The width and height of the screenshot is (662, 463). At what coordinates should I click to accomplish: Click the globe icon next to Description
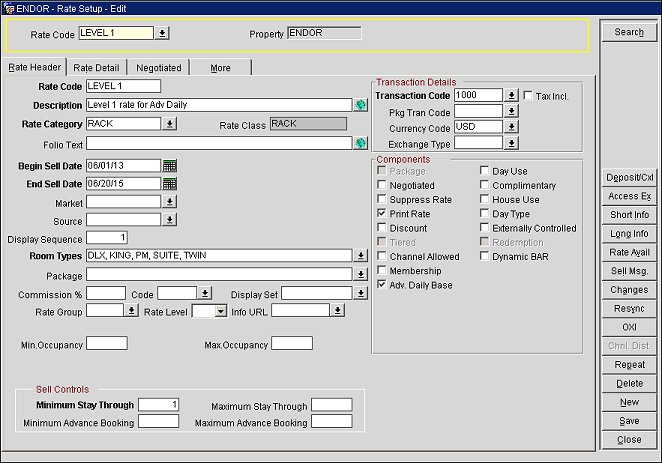pyautogui.click(x=360, y=105)
